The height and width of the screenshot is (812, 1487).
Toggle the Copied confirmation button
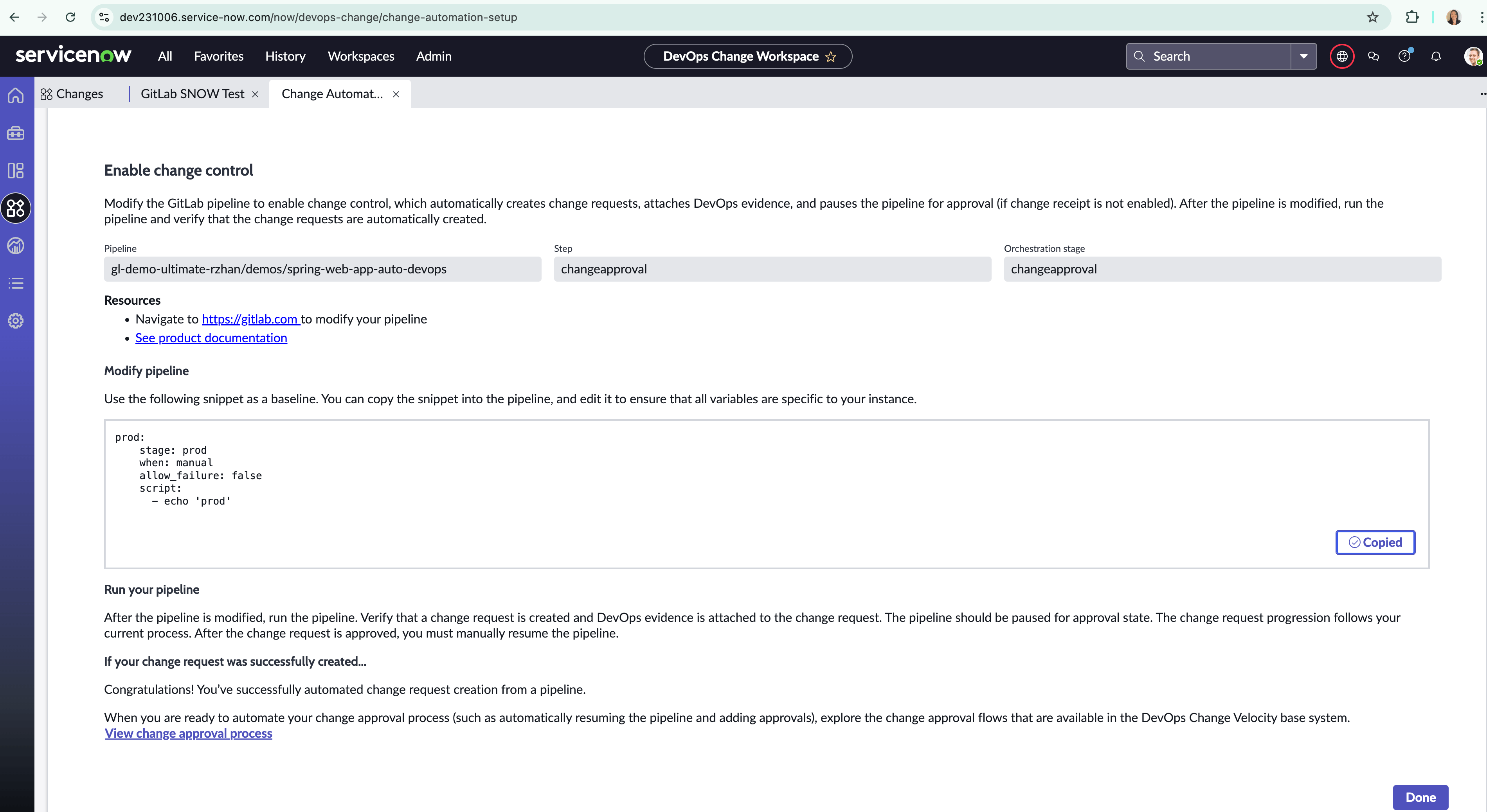click(1375, 542)
